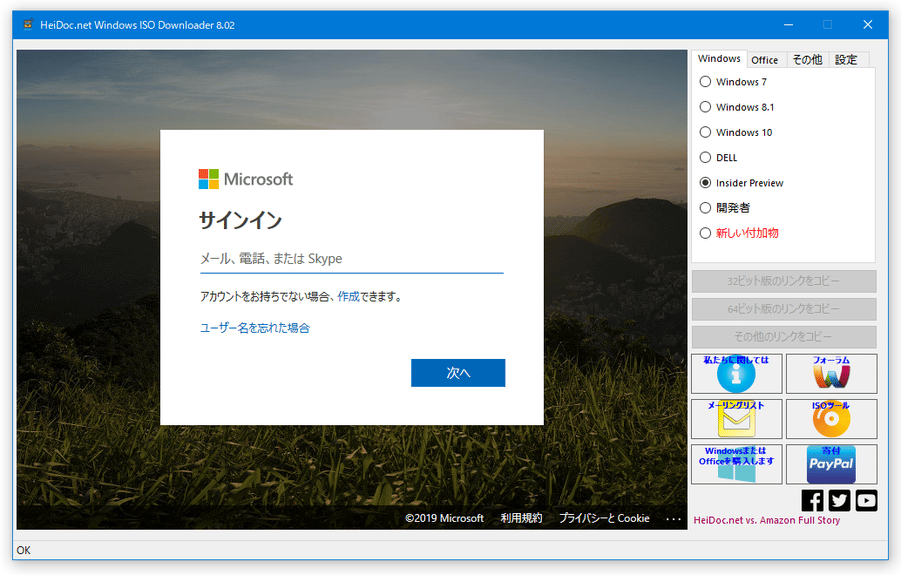Select the 開発者 radio button

coord(705,208)
